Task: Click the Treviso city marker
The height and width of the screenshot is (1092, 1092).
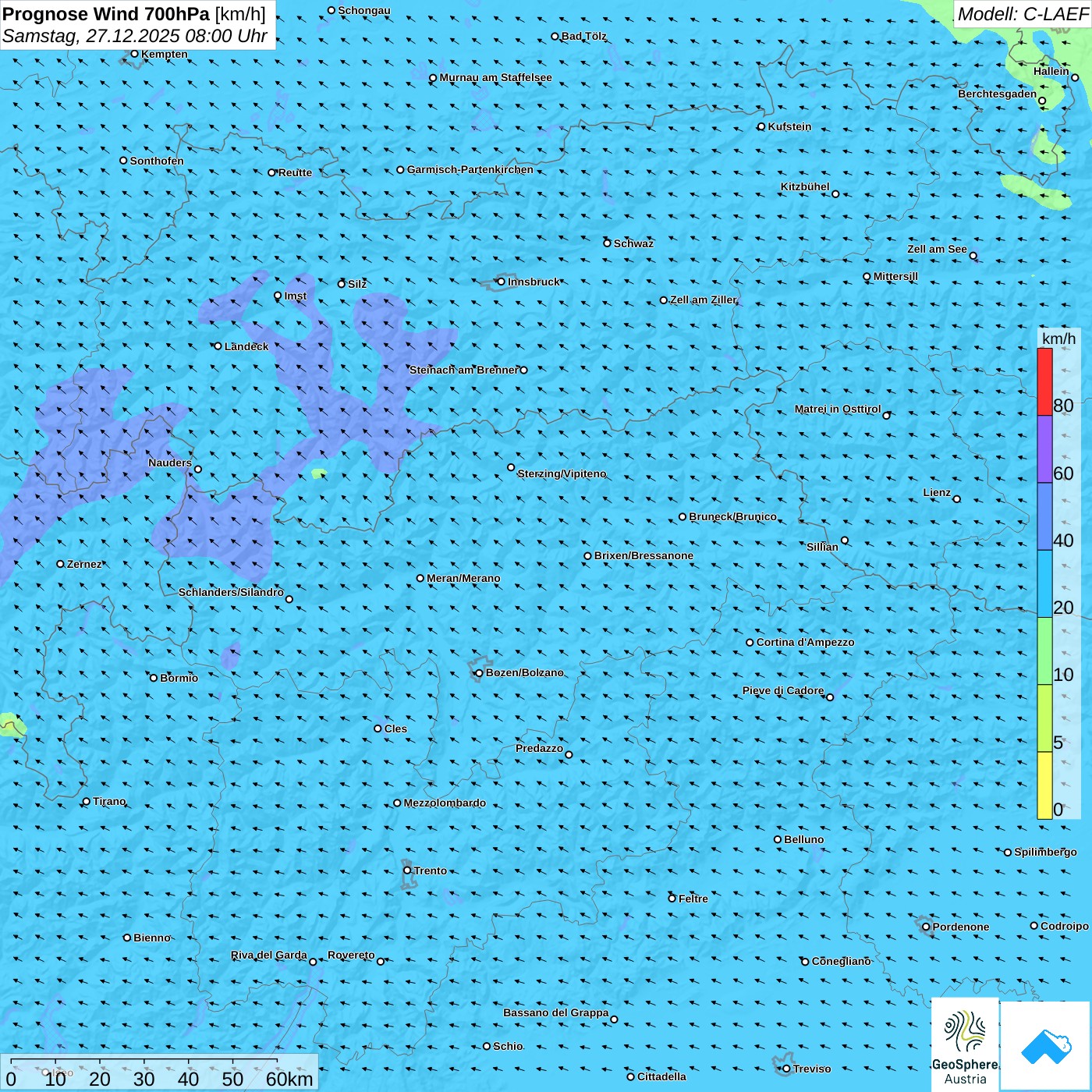Action: tap(787, 1069)
